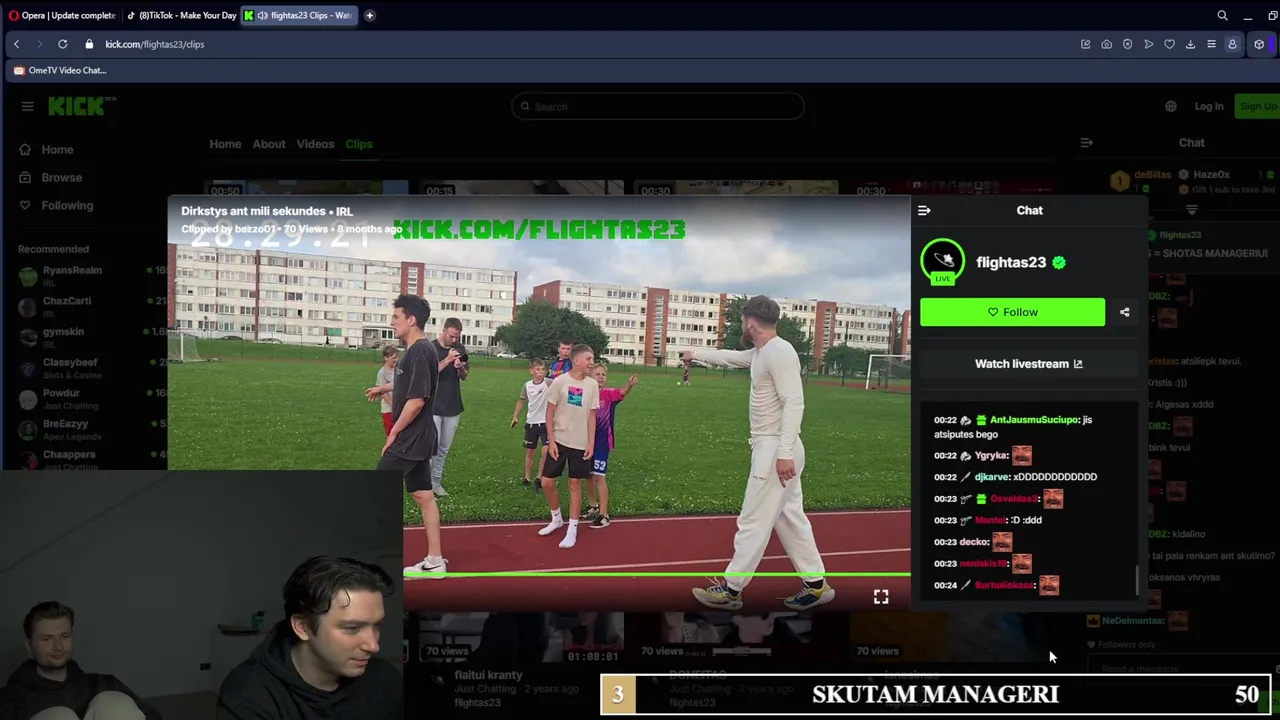Open the OmeTV Video Chat bookmark
This screenshot has height=720, width=1280.
(x=60, y=70)
